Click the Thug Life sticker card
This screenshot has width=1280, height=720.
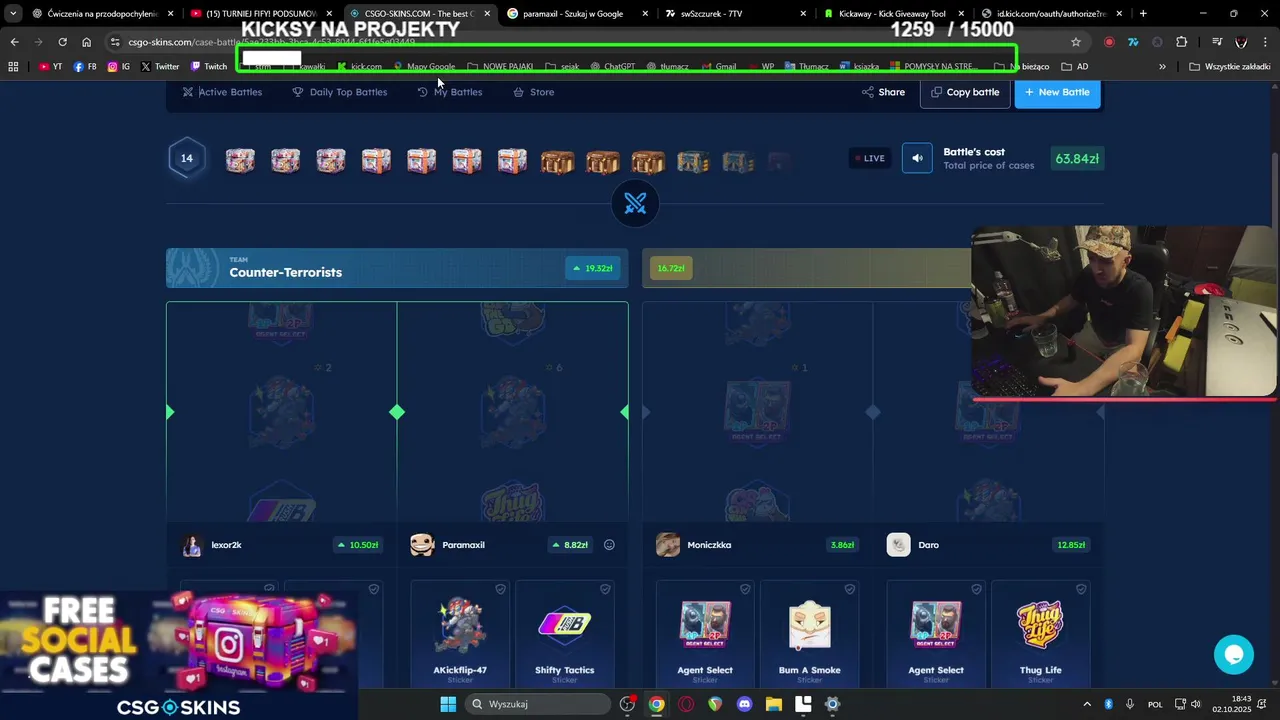[x=1040, y=634]
